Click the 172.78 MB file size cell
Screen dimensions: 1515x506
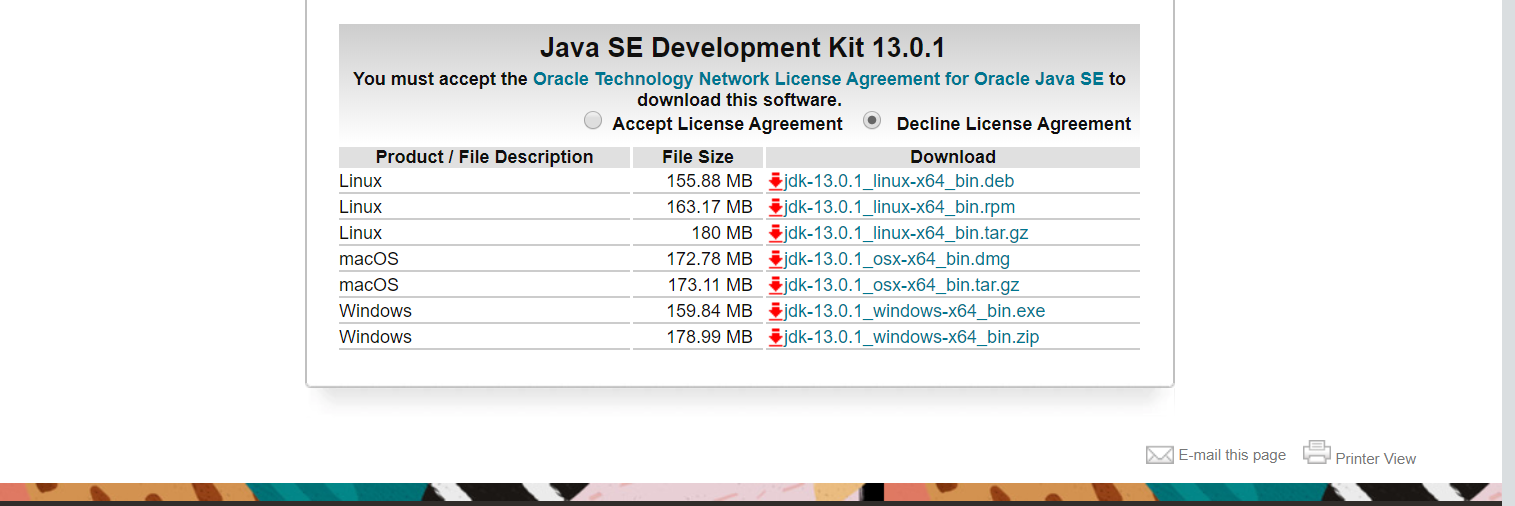(x=698, y=259)
